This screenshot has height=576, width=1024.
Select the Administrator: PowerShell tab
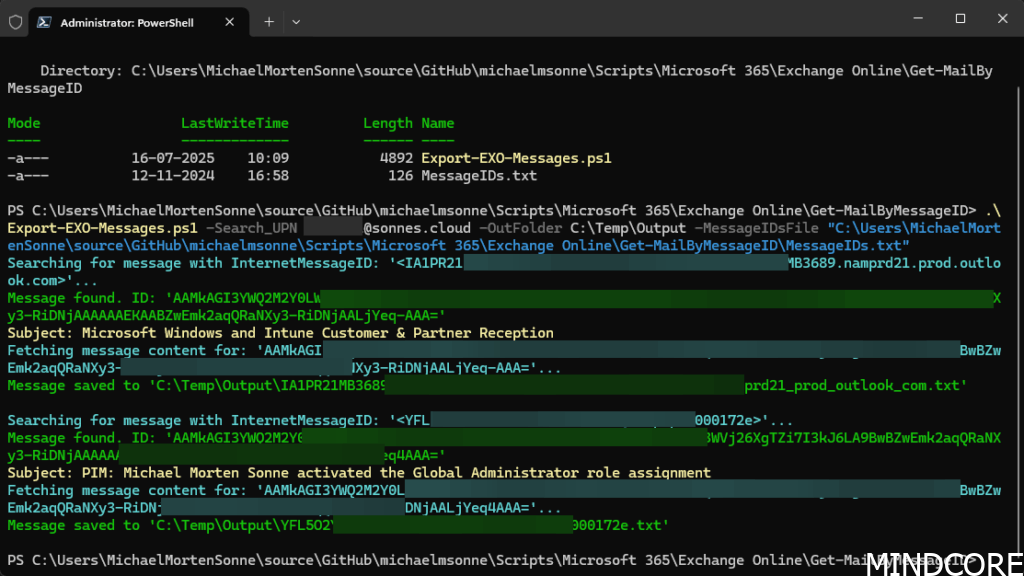click(x=130, y=21)
